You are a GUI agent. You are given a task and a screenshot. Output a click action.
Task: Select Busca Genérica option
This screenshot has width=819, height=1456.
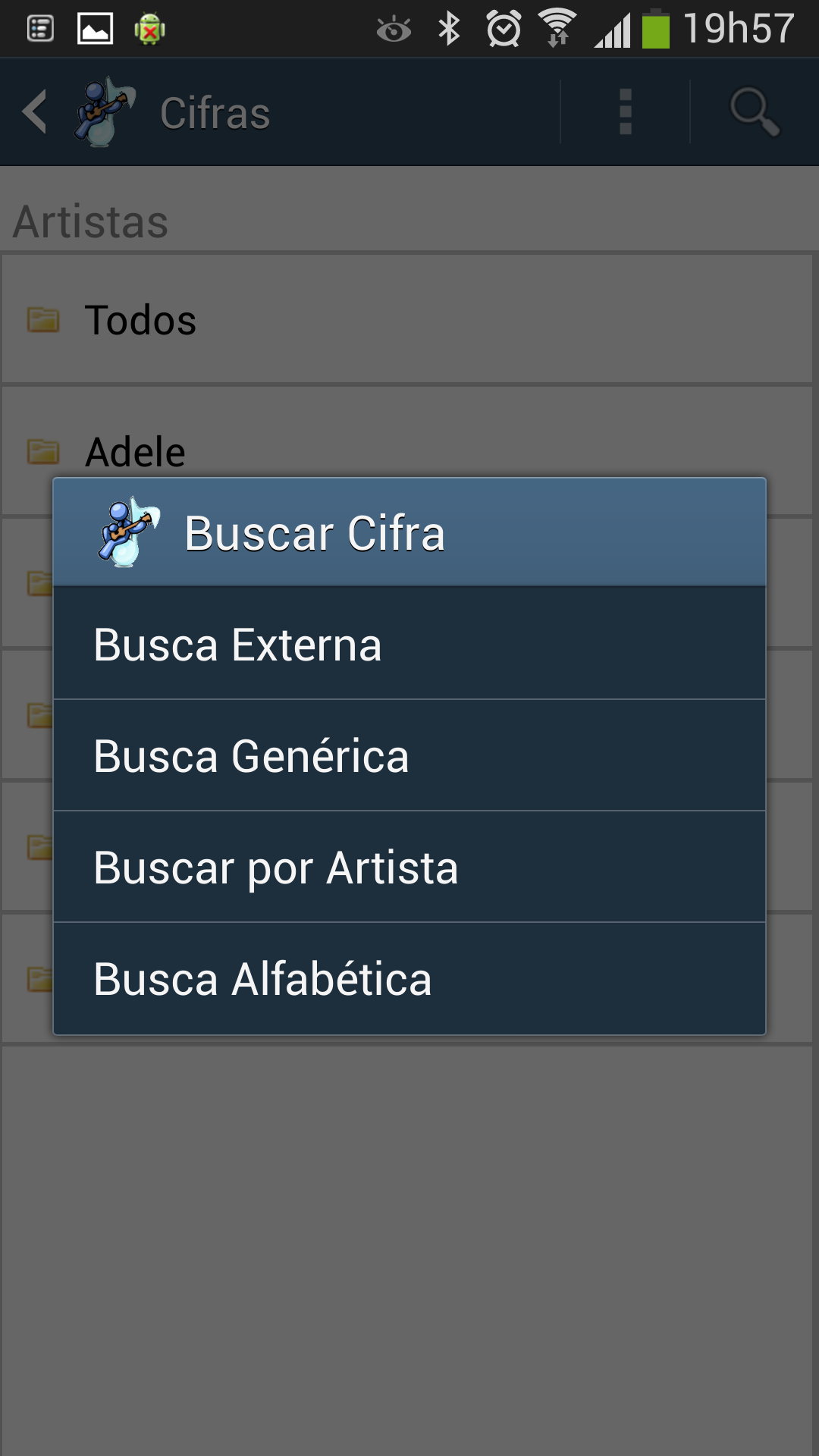(409, 755)
